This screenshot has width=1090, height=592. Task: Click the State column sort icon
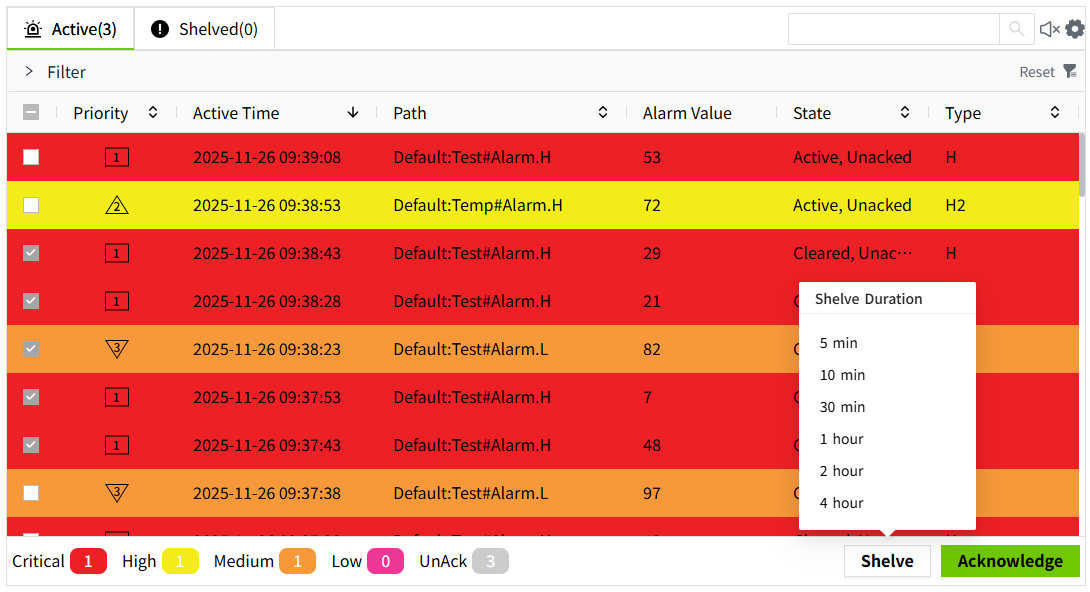[905, 113]
